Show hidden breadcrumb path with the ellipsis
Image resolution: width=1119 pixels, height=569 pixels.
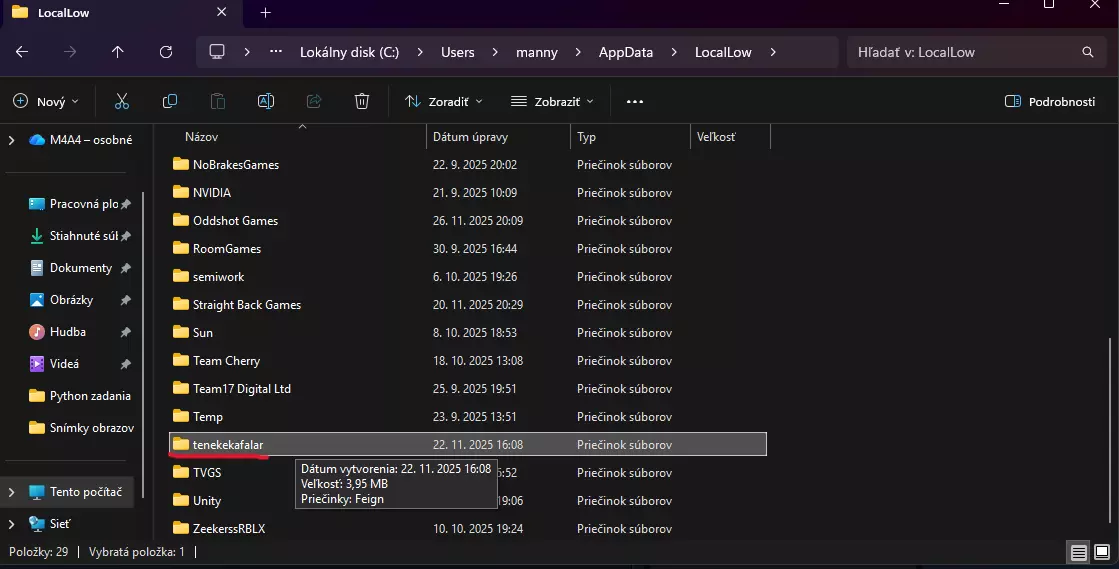(275, 52)
